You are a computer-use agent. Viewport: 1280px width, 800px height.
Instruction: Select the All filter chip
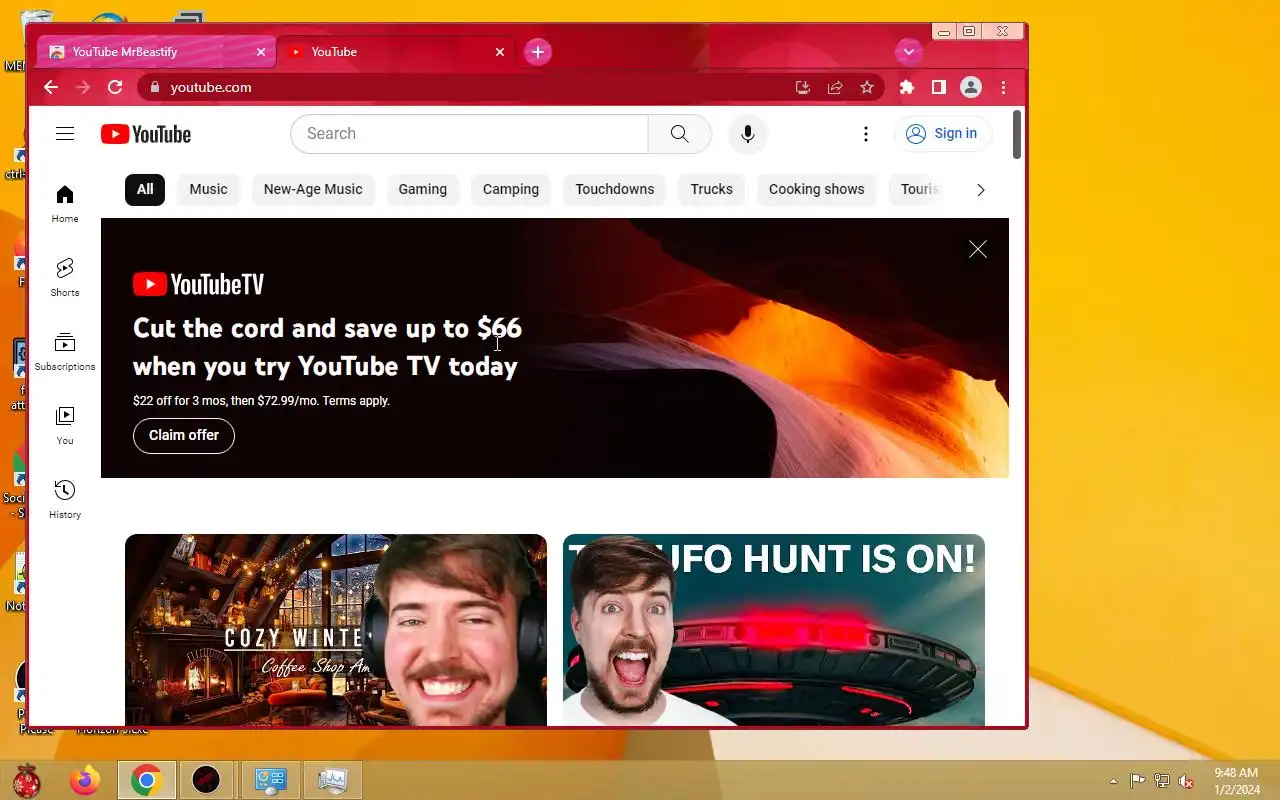[145, 189]
